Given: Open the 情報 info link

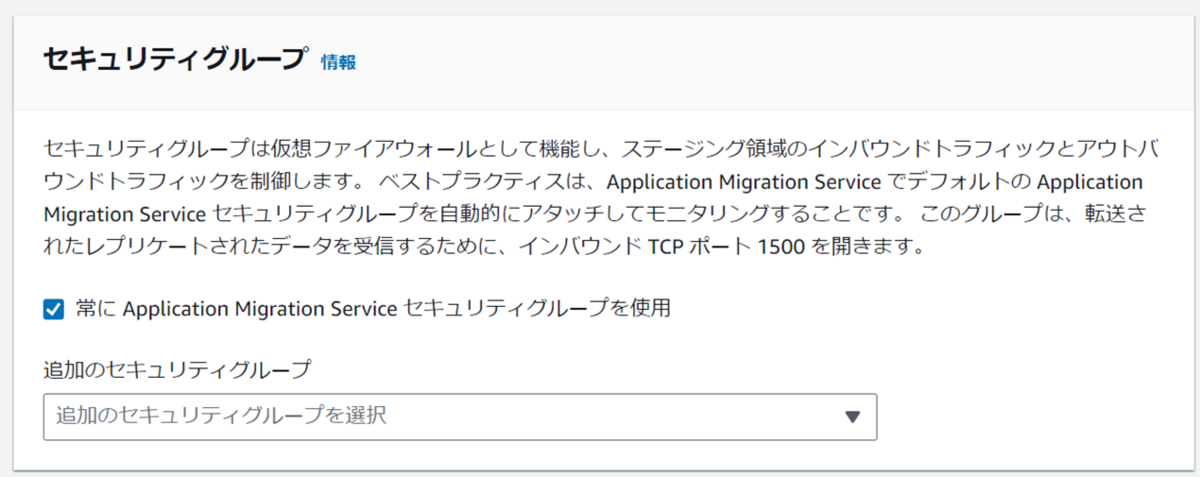Looking at the screenshot, I should click(x=338, y=62).
